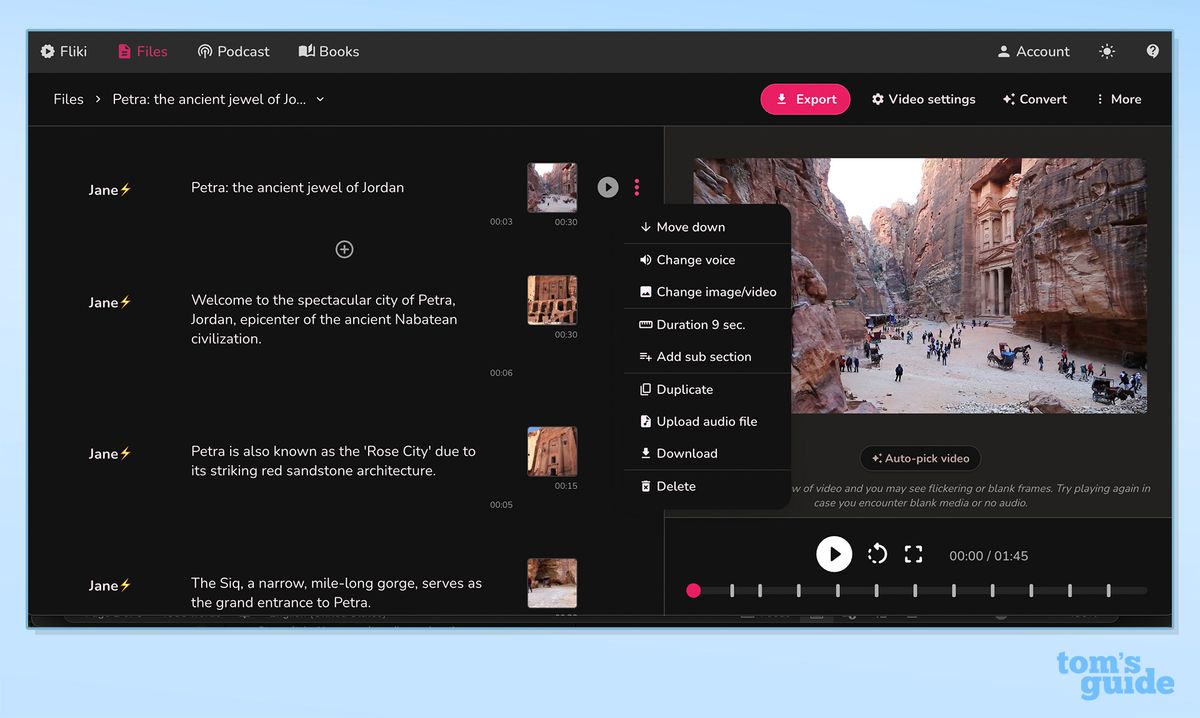Open Account via the person icon
1200x718 pixels.
pyautogui.click(x=1003, y=51)
